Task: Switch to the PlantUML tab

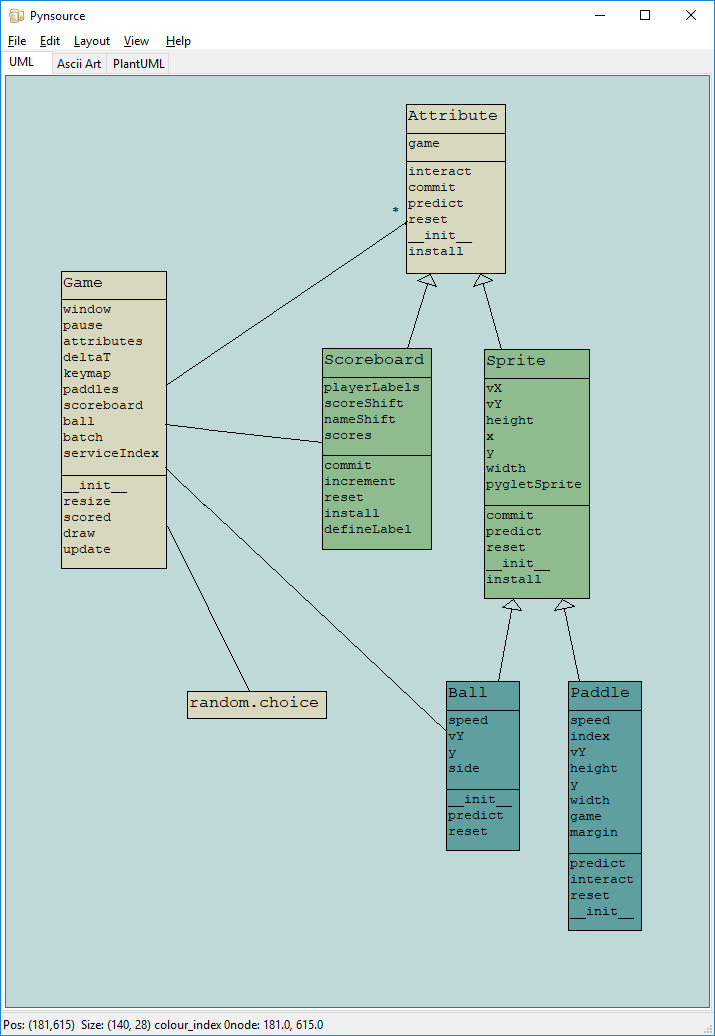Action: tap(139, 64)
